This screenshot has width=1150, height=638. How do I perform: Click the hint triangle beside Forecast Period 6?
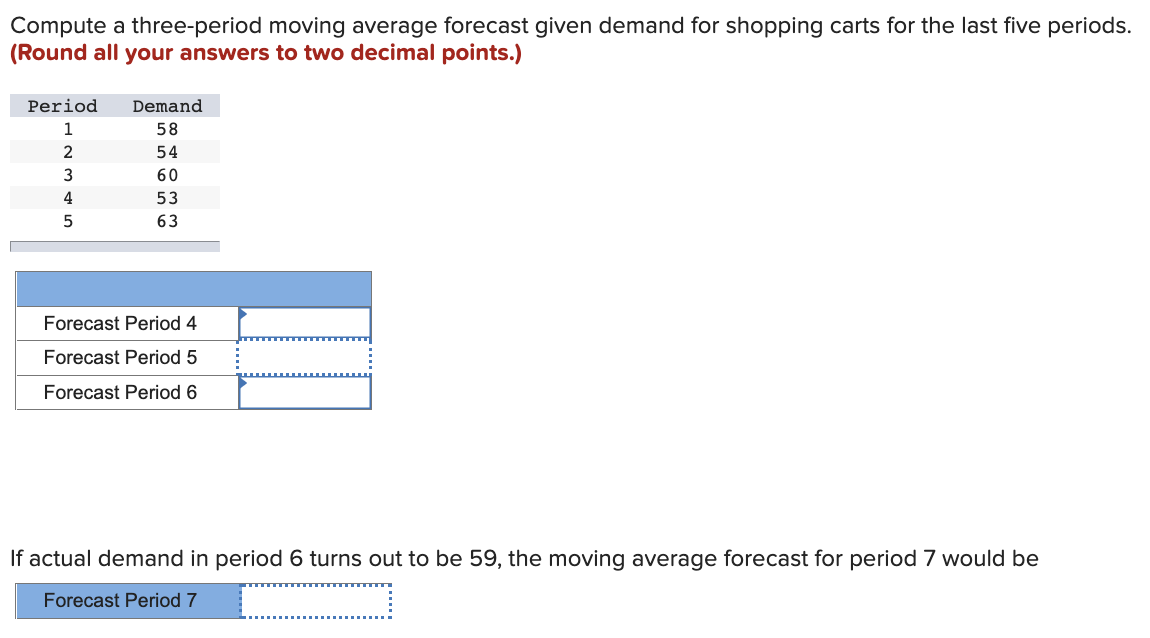coord(241,382)
